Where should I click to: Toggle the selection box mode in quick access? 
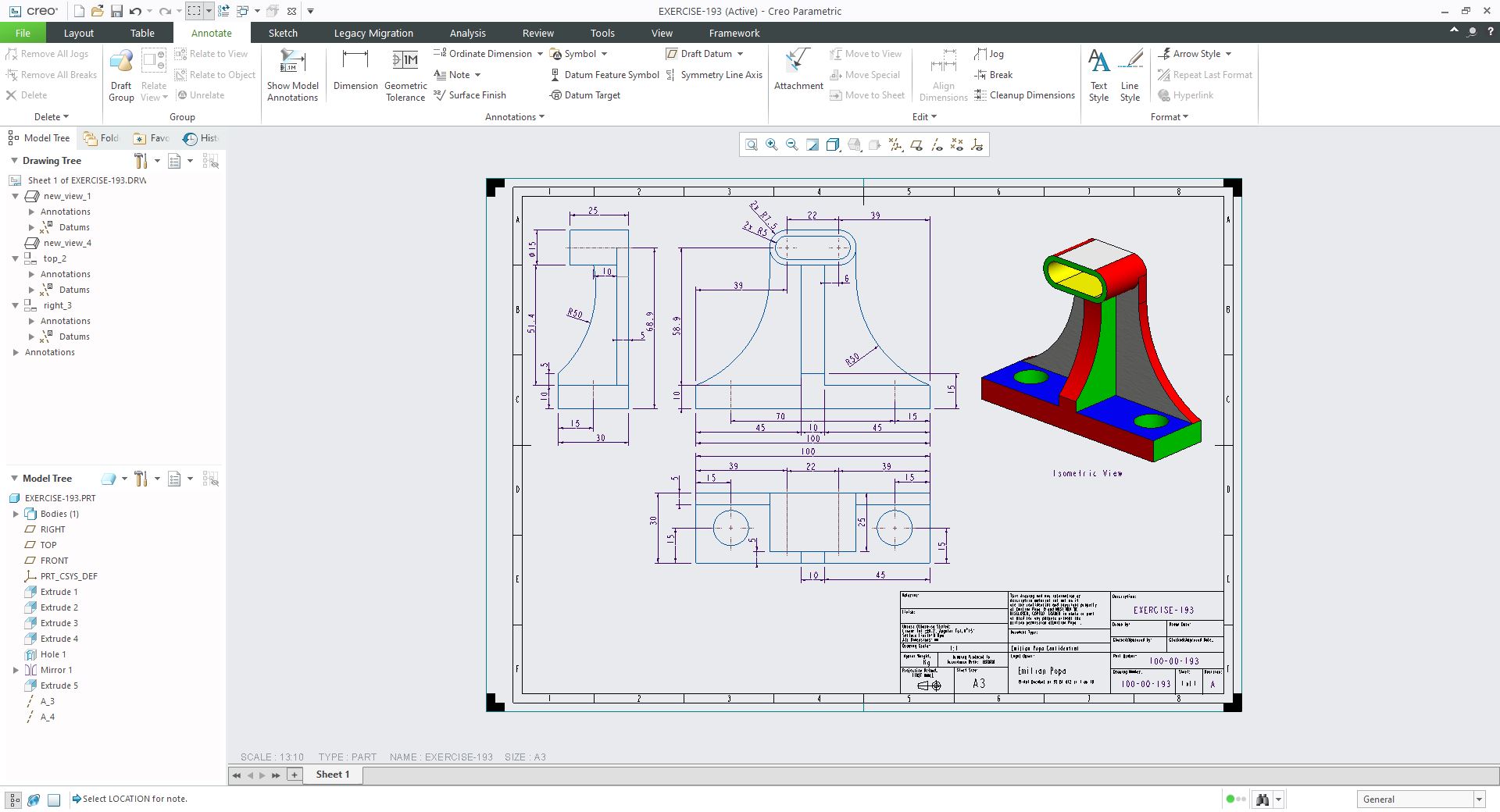point(194,11)
